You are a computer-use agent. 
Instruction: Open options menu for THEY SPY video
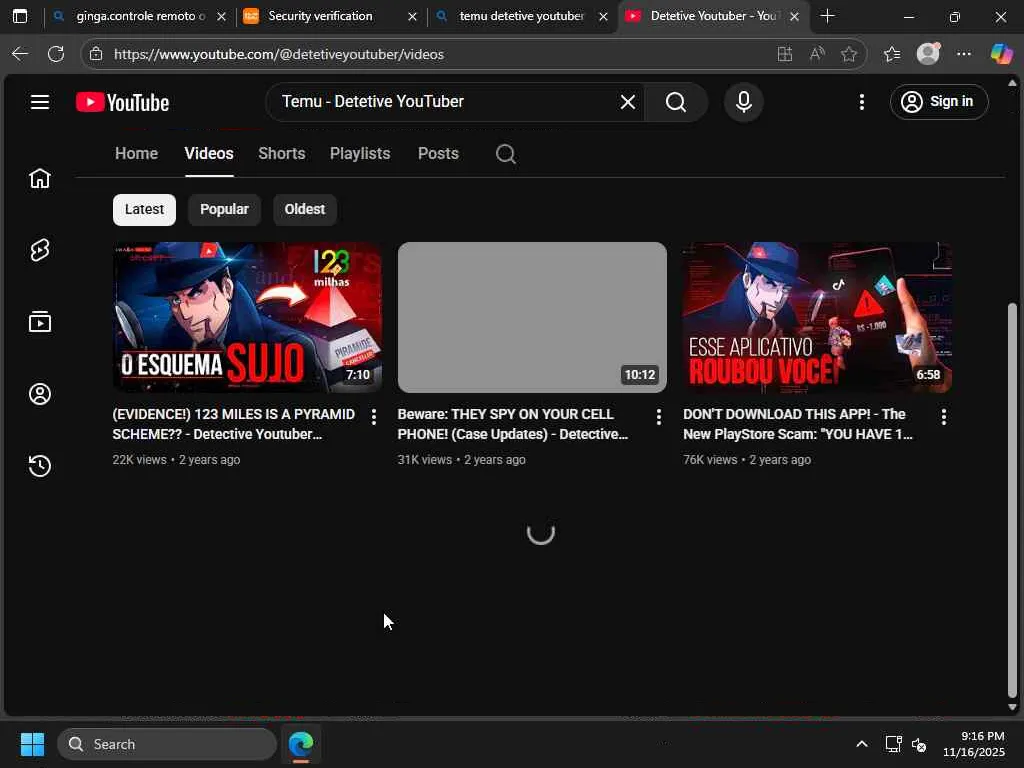tap(658, 417)
